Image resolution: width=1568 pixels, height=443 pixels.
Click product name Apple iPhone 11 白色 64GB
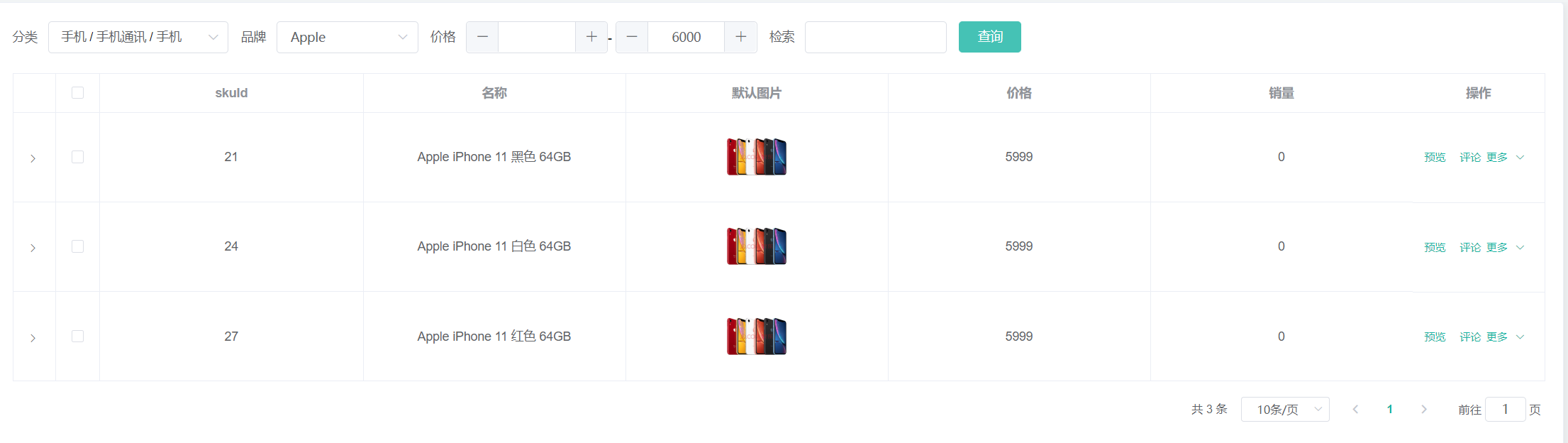tap(494, 246)
